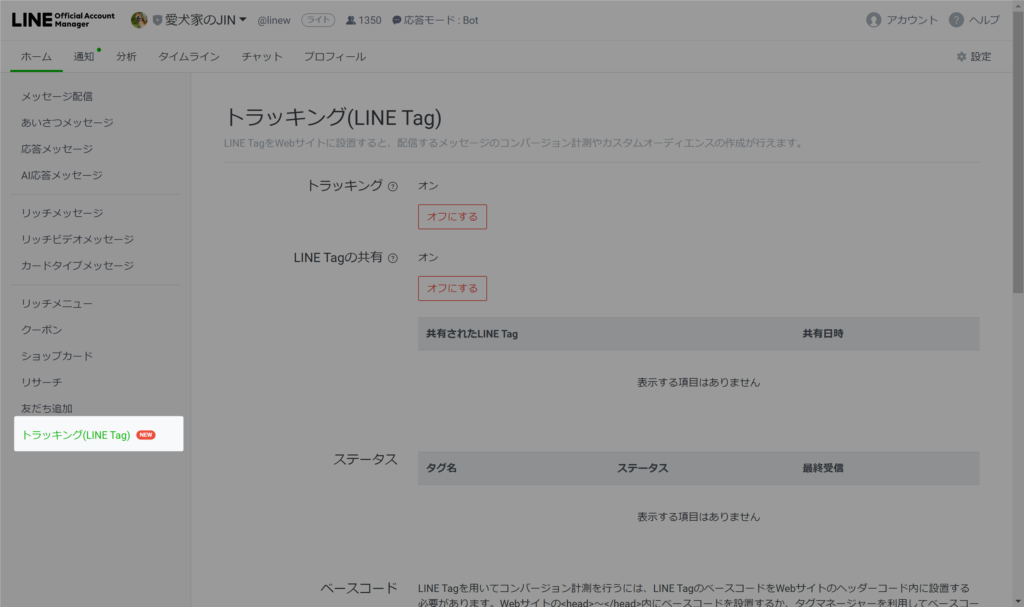Open ヘルプ question mark icon
1024x607 pixels.
coord(957,20)
